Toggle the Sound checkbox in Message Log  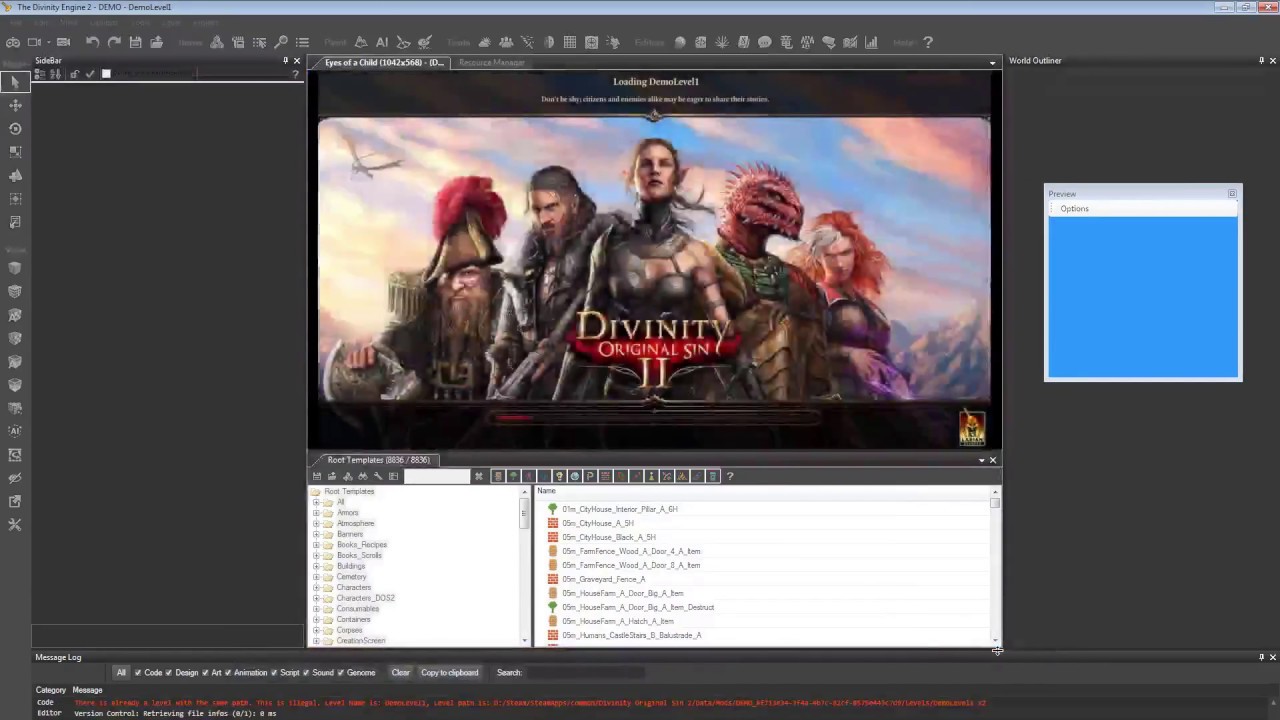click(x=306, y=672)
